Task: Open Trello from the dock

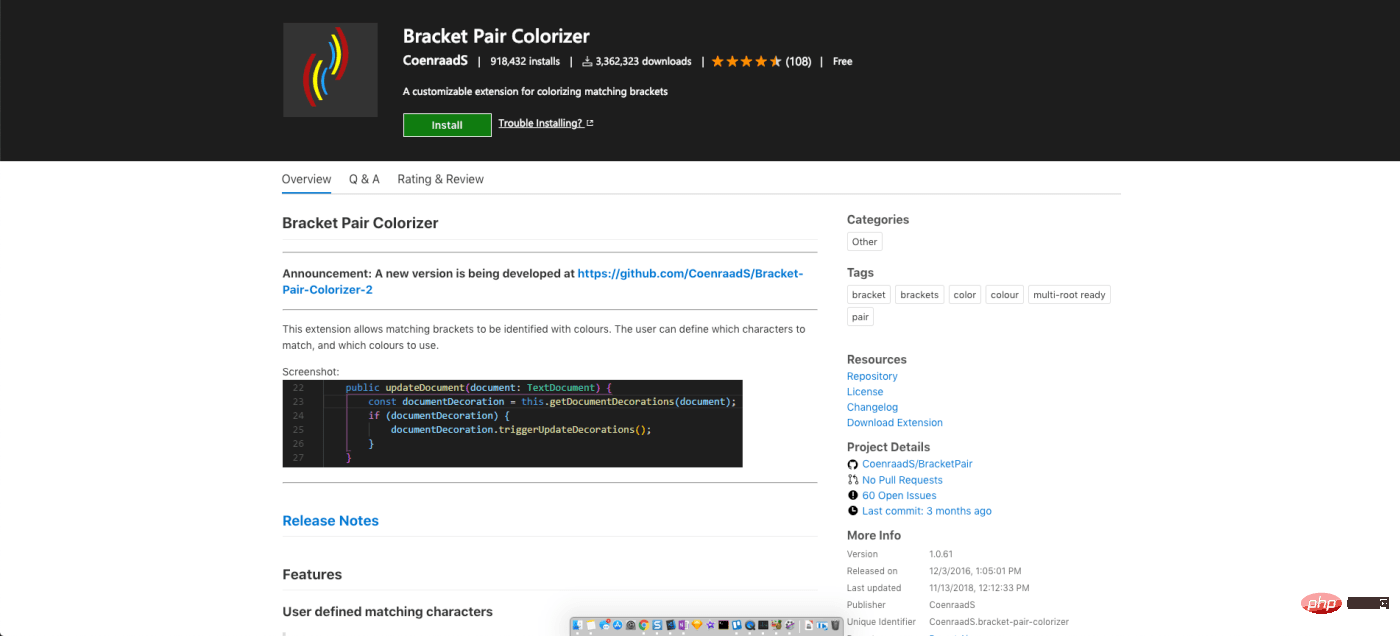Action: tap(736, 626)
